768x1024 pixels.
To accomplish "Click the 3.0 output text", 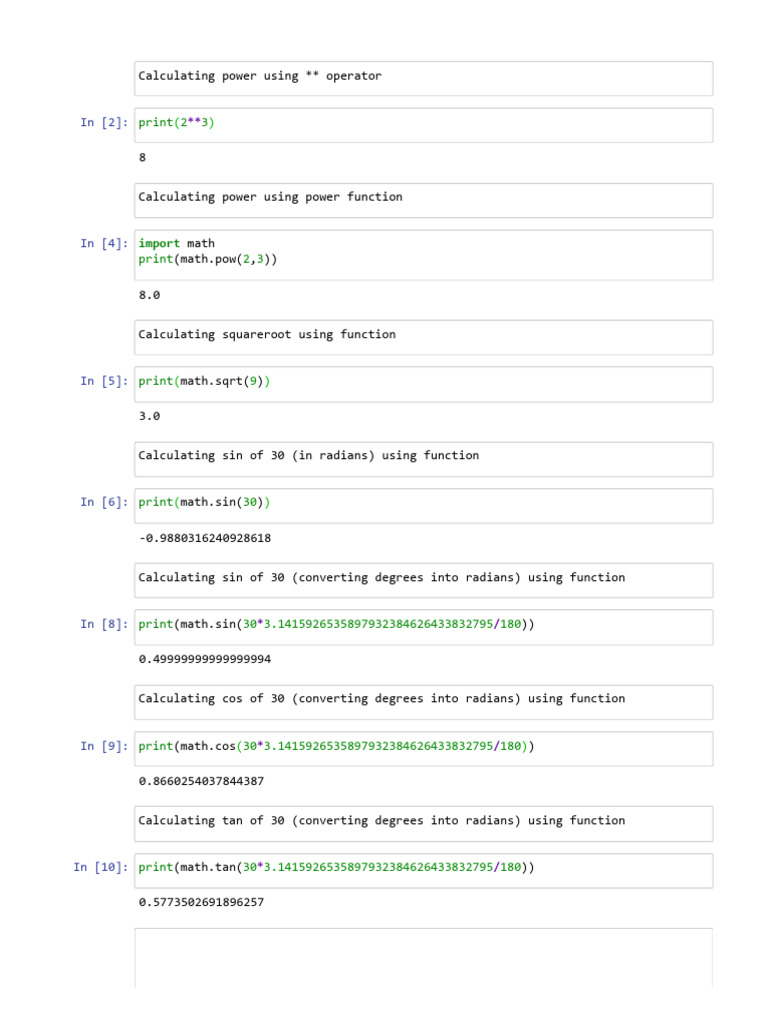I will point(149,416).
